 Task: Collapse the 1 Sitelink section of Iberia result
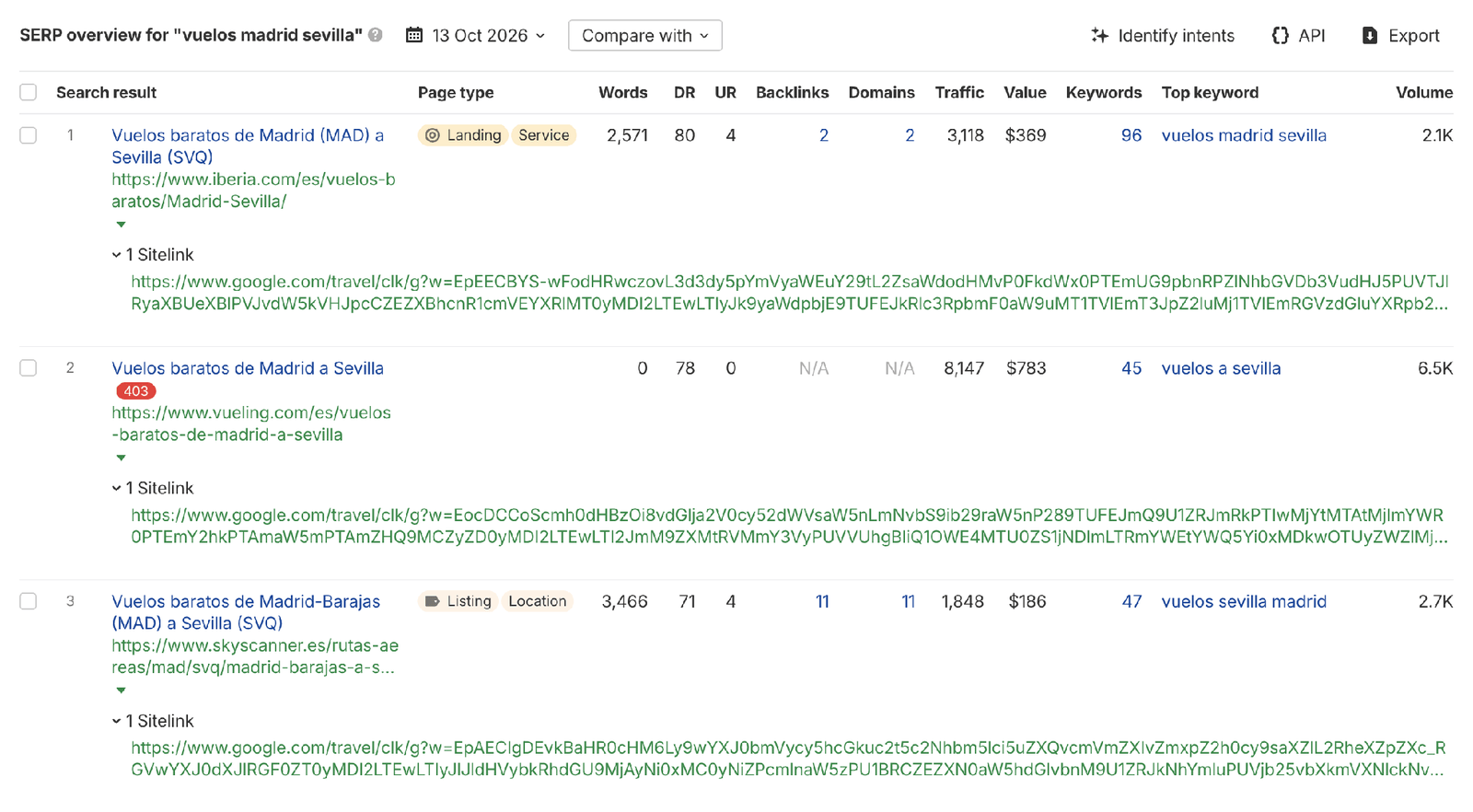(153, 255)
